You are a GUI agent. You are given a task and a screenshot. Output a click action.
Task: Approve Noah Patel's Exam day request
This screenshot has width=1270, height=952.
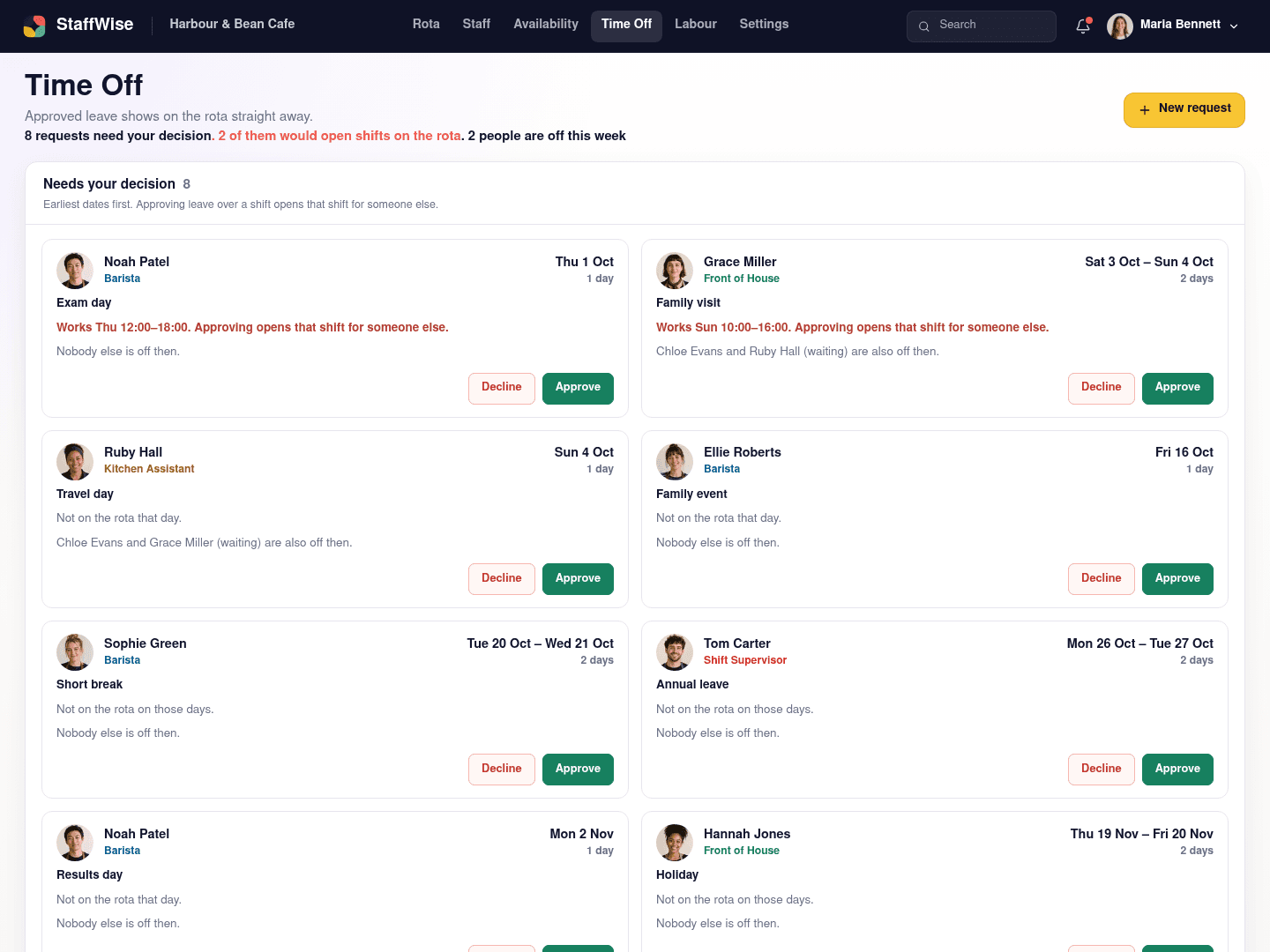[578, 388]
